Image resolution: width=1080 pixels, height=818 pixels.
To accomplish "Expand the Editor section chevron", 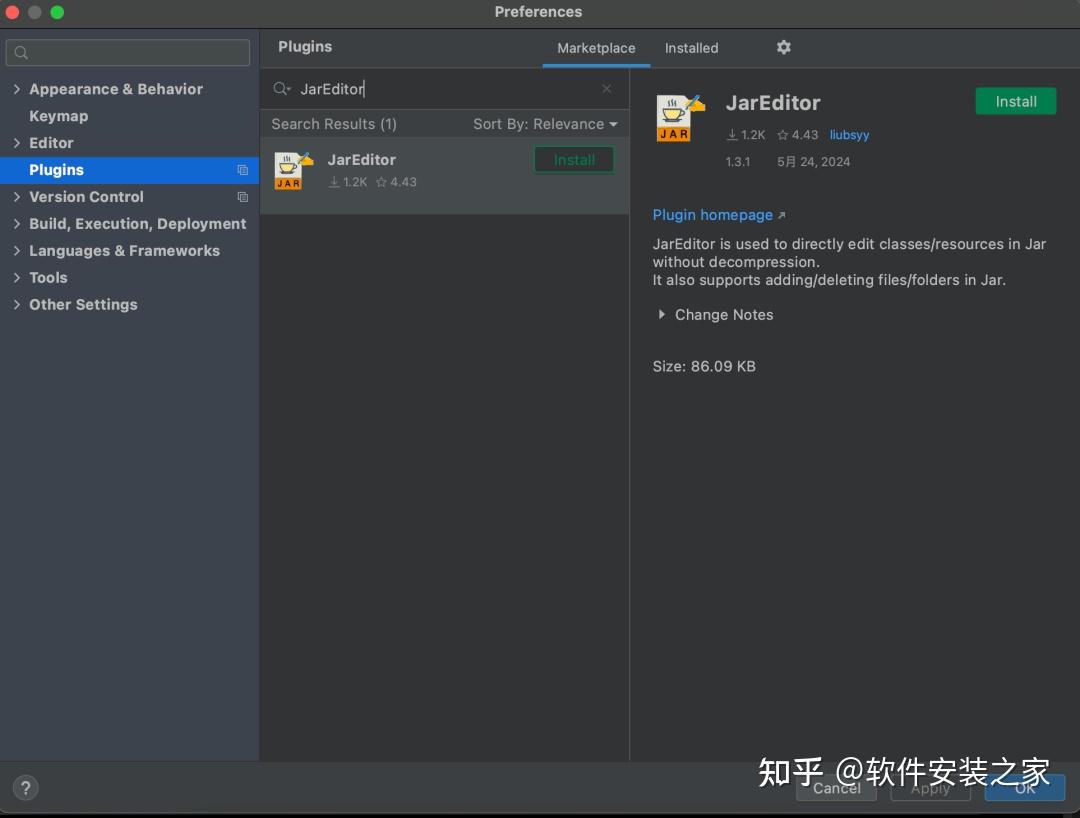I will click(x=17, y=143).
